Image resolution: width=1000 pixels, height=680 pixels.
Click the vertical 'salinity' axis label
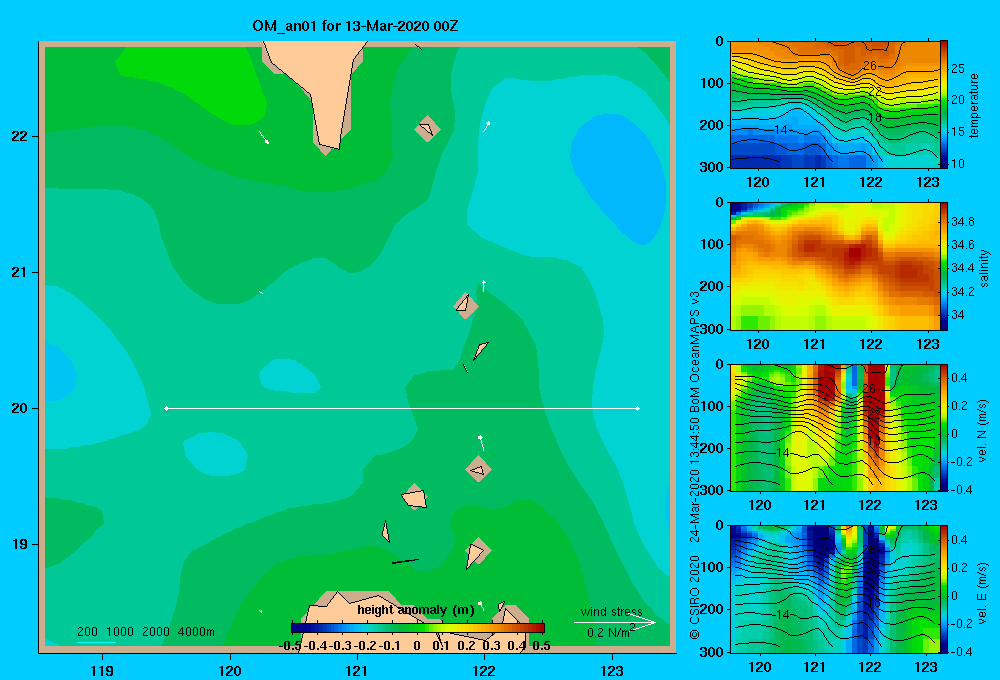pyautogui.click(x=984, y=268)
